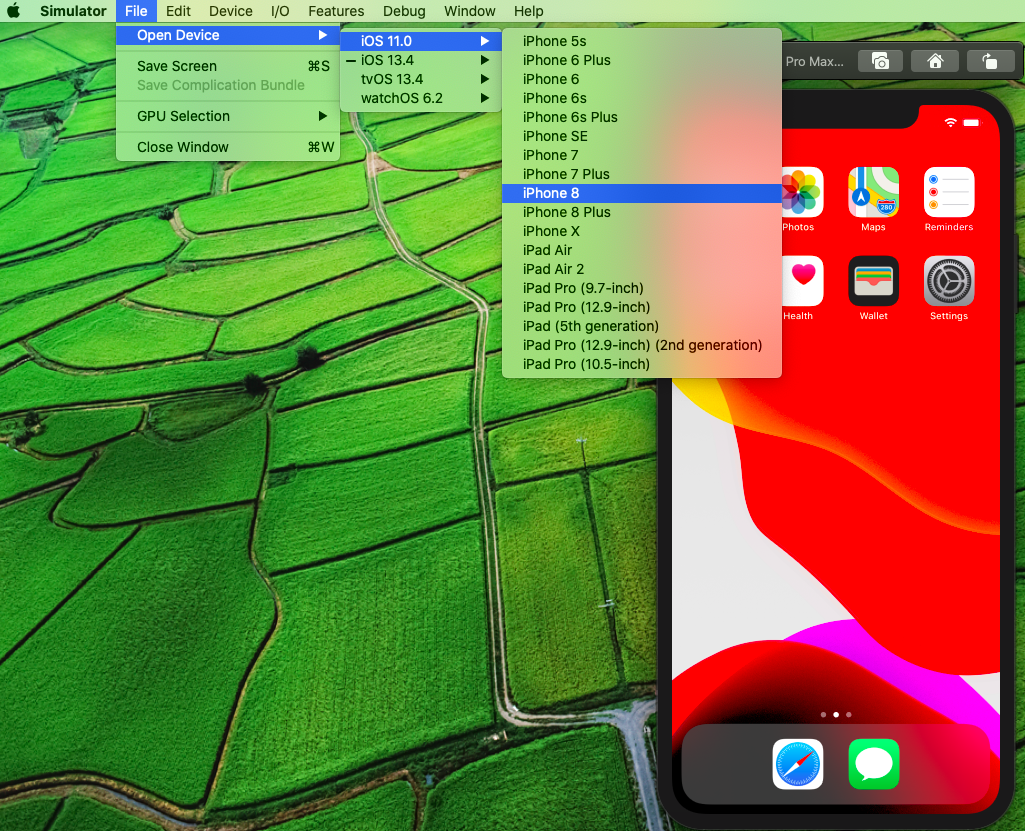The height and width of the screenshot is (831, 1025).
Task: Click the File menu in the menu bar
Action: (136, 11)
